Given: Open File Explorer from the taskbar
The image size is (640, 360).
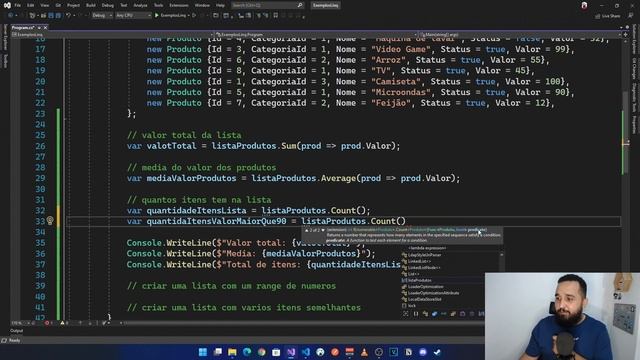Looking at the screenshot, I should [232, 352].
